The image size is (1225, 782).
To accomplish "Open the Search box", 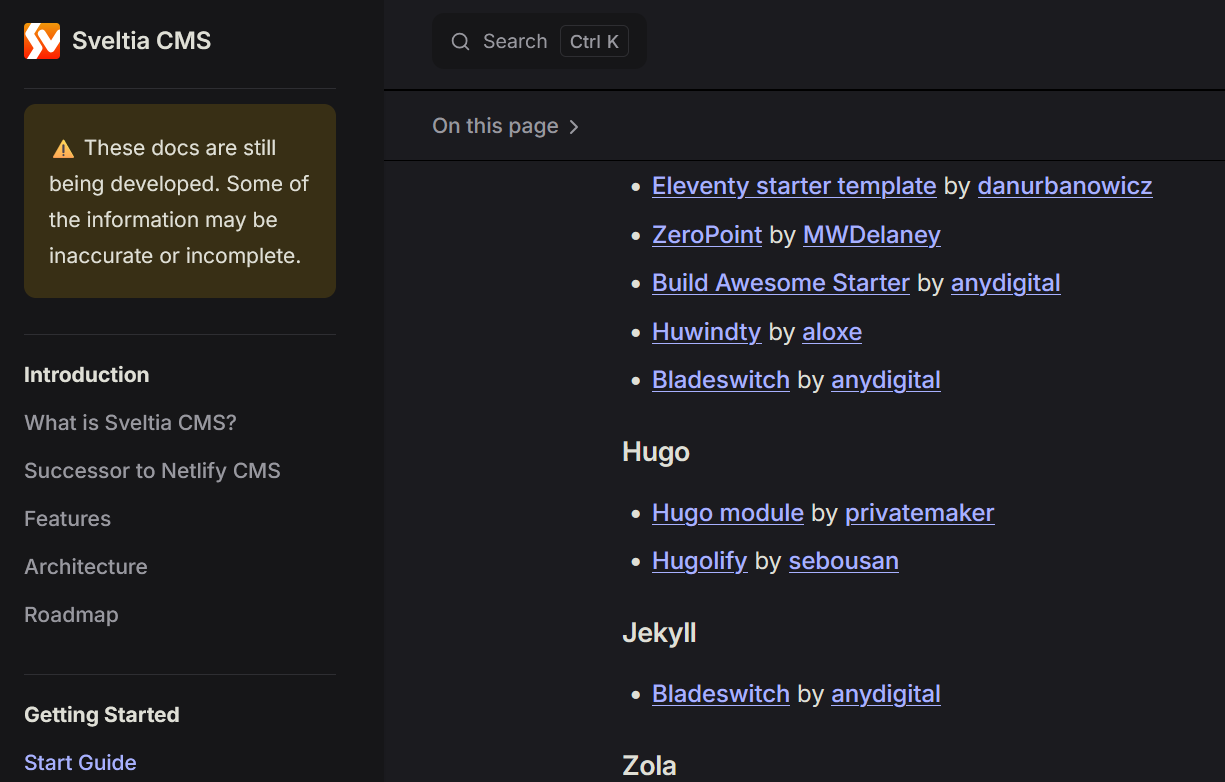I will 539,41.
